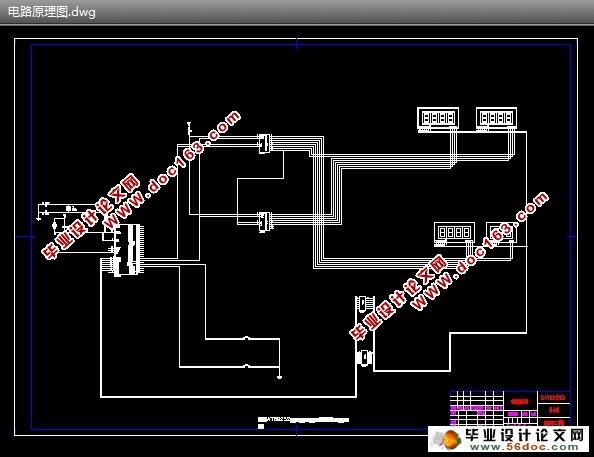This screenshot has height=457, width=594.
Task: Click the orange 56doc logo image
Action: pyautogui.click(x=450, y=439)
